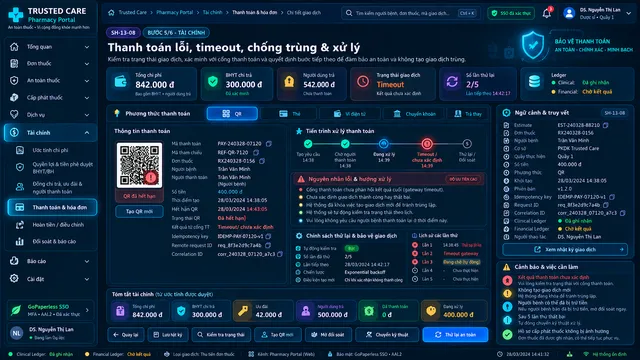The width and height of the screenshot is (640, 360).
Task: Copy Correlation ID in Thông tin thanh toán
Action: pyautogui.click(x=280, y=254)
